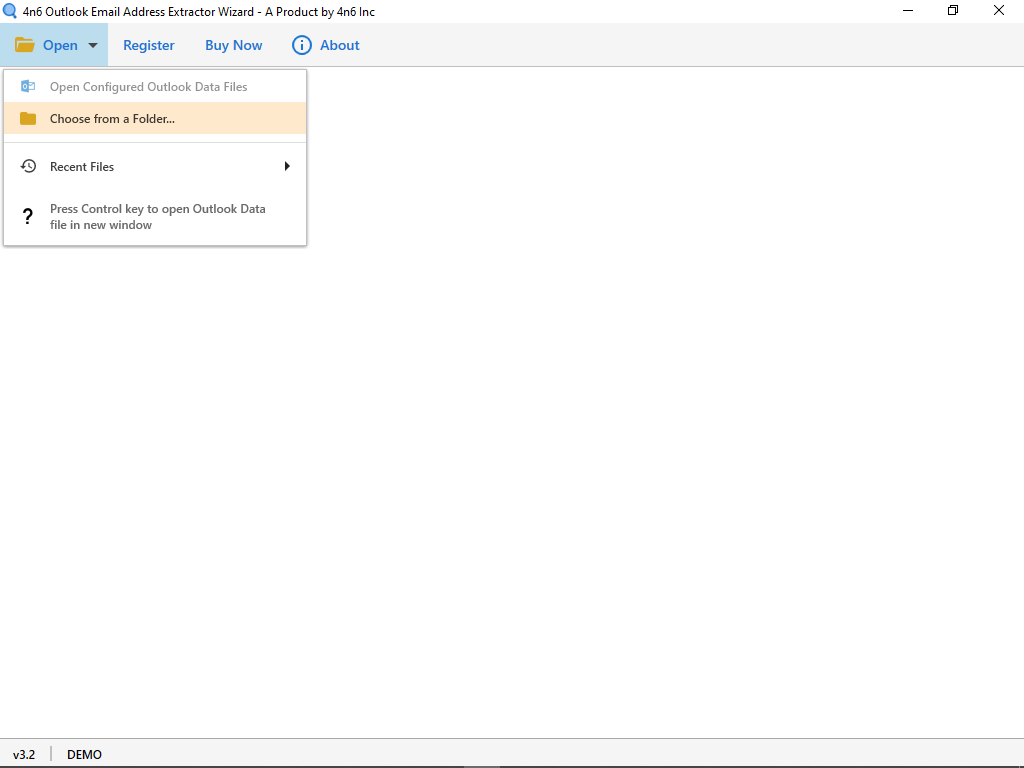Click the v3.2 version label in status bar
This screenshot has height=768, width=1024.
click(24, 754)
